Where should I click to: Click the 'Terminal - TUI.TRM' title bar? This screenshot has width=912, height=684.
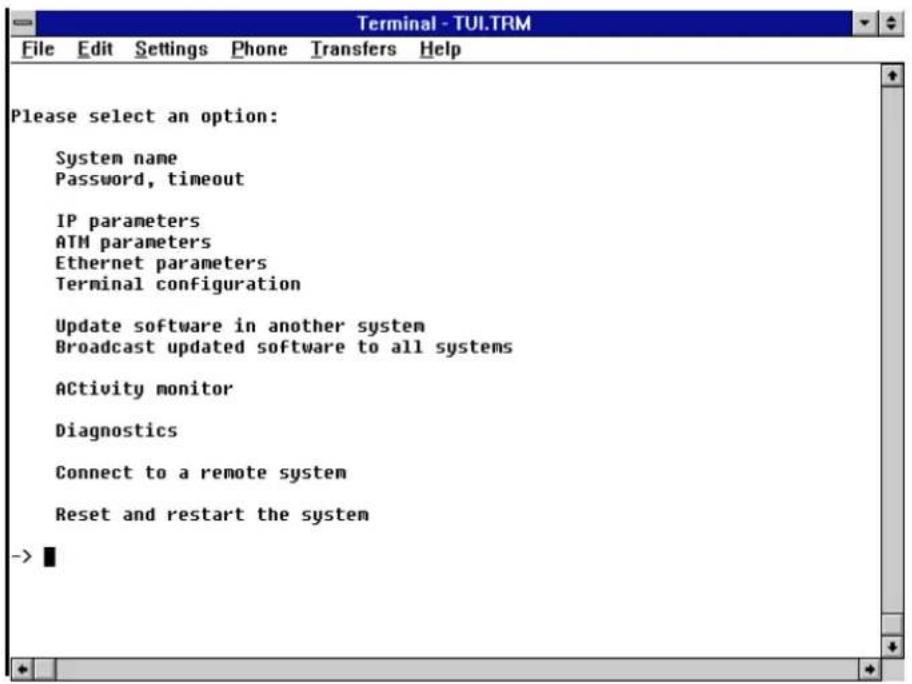[444, 23]
